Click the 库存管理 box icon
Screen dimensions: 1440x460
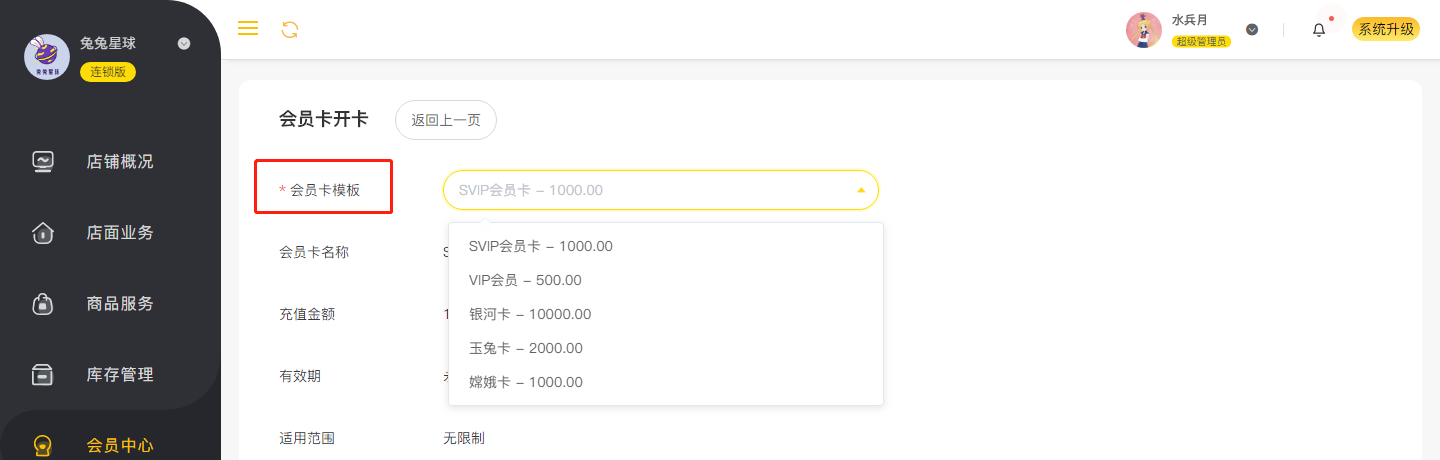click(43, 374)
